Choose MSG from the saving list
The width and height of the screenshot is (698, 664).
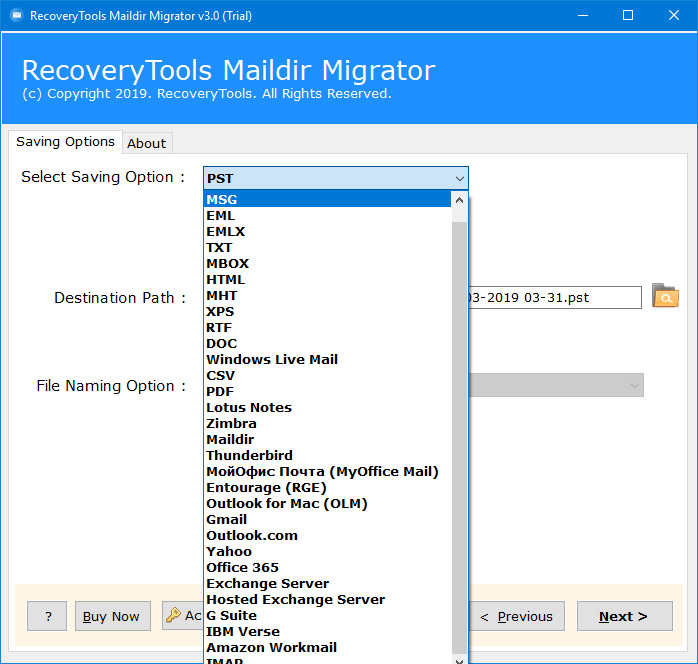[328, 199]
